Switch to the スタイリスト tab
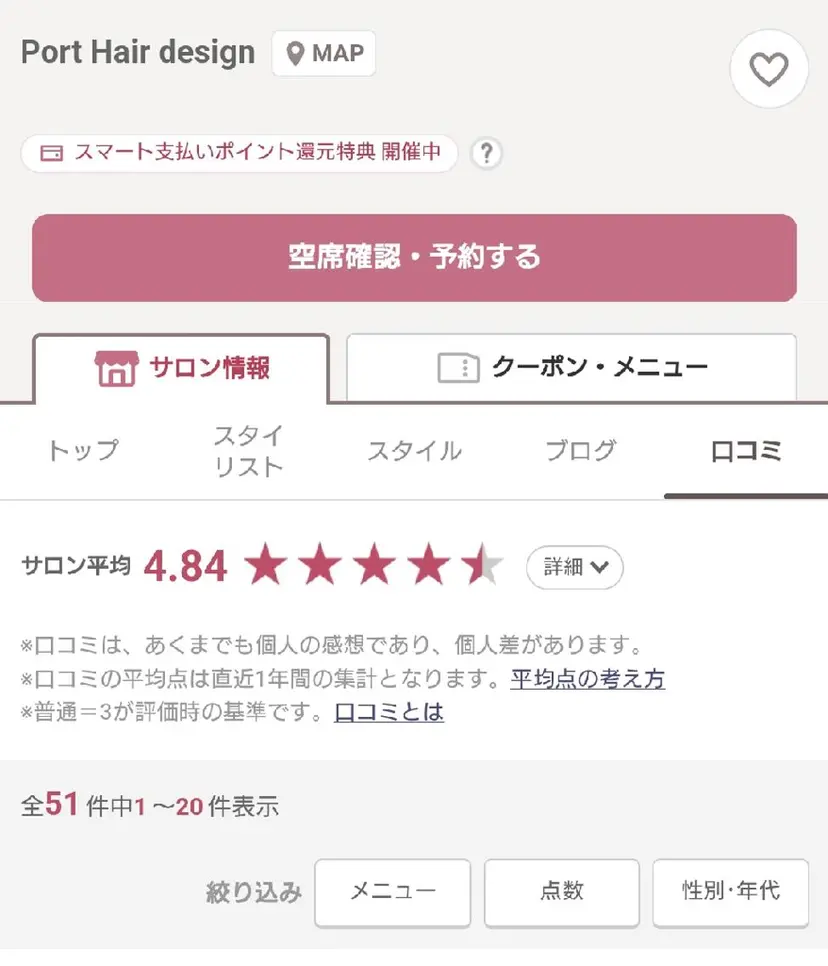The height and width of the screenshot is (966, 828). (x=248, y=450)
